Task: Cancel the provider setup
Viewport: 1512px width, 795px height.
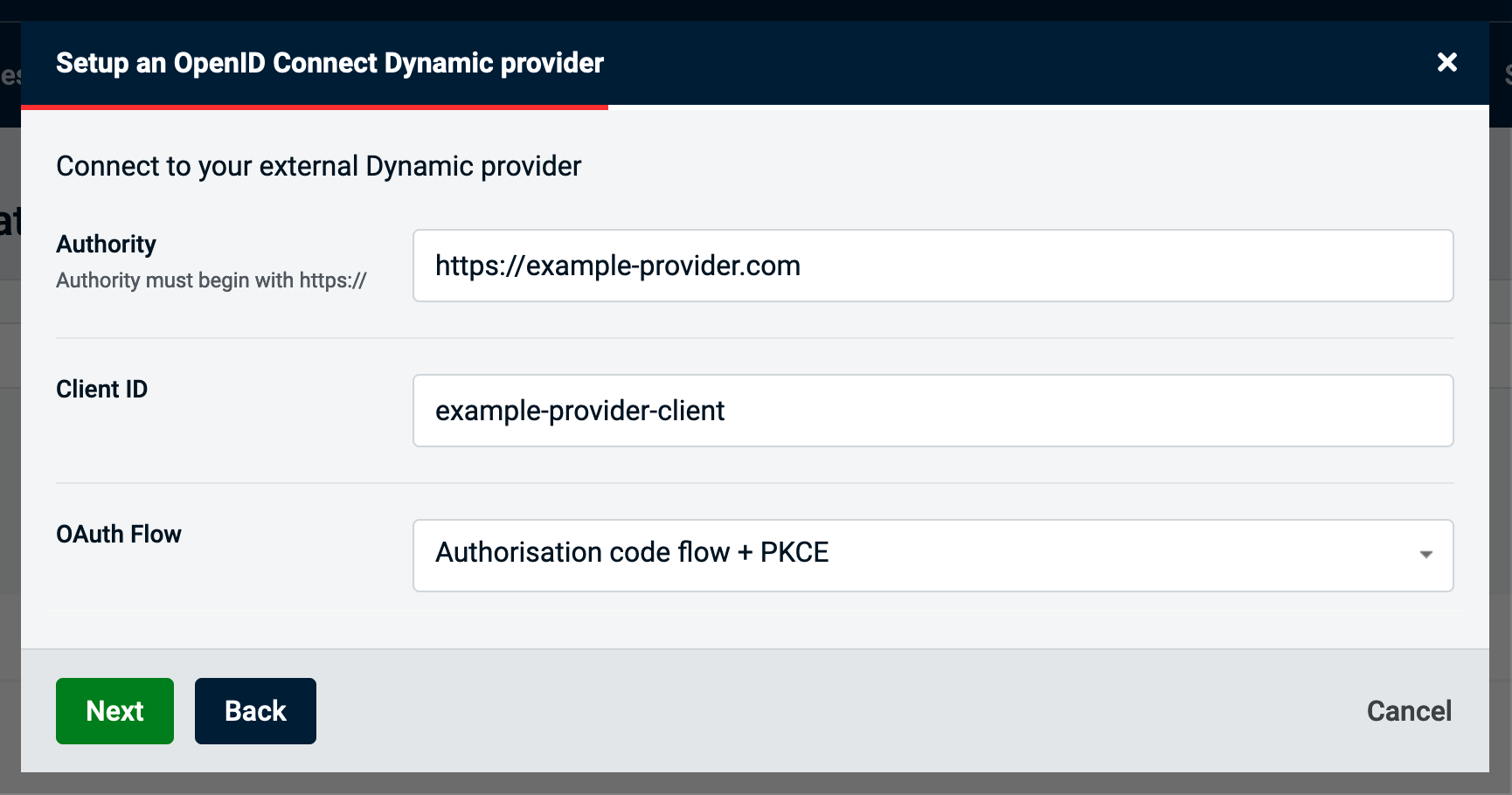Action: point(1409,711)
